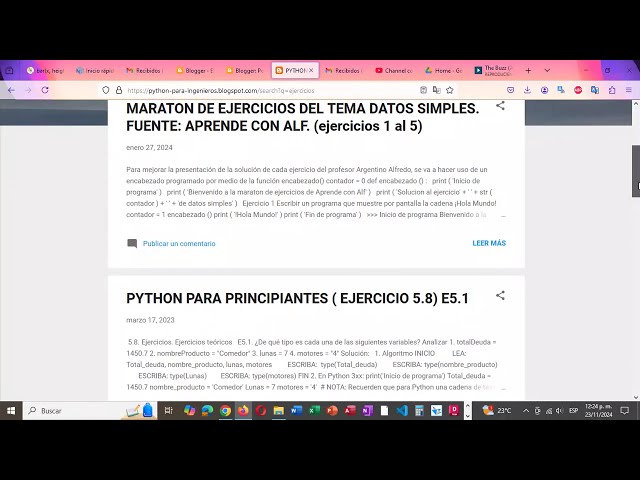Switch to the Blogger: P tab

tap(244, 71)
